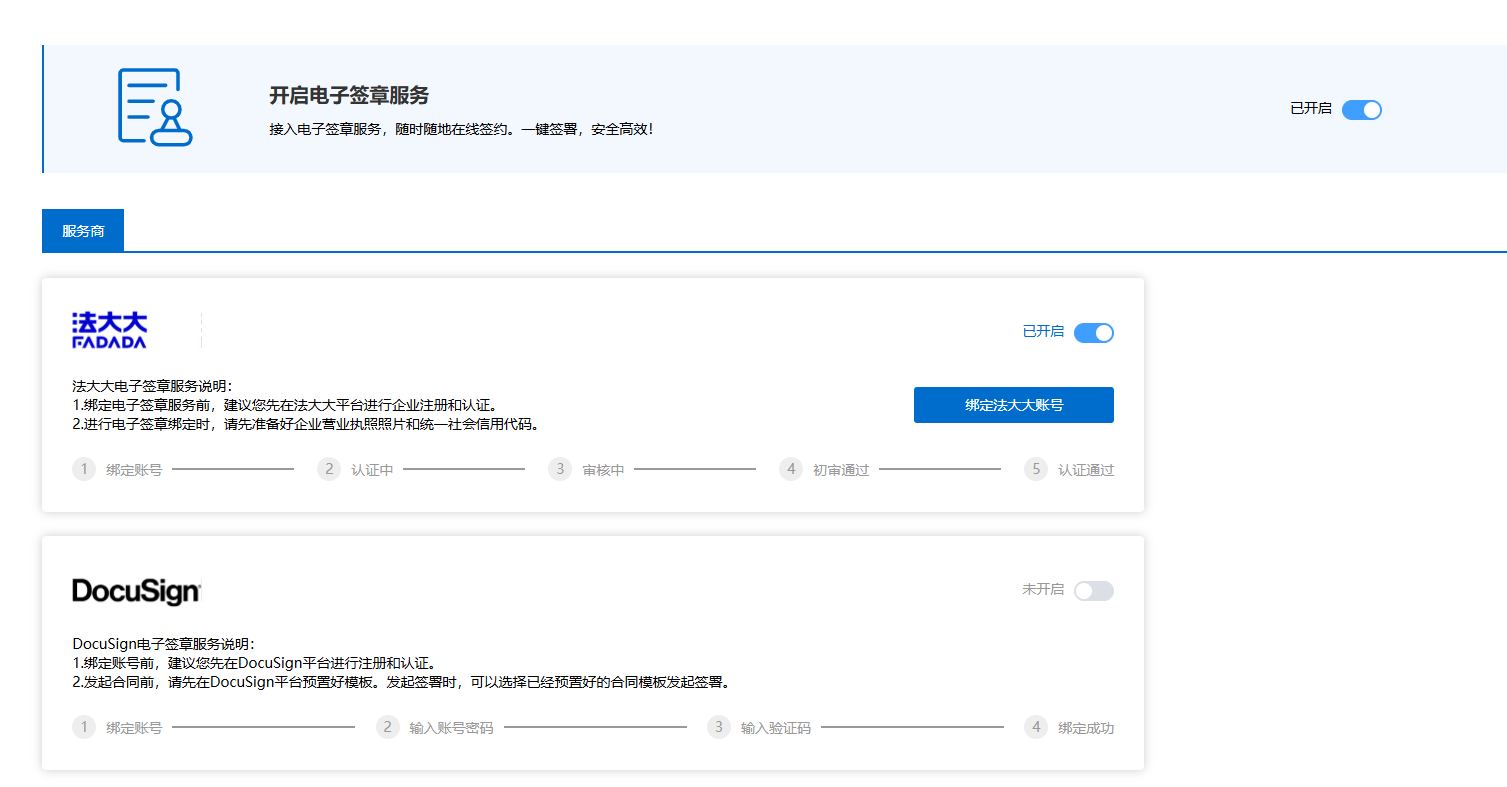
Task: Click 绑定法大大账号 button
Action: [x=1013, y=405]
